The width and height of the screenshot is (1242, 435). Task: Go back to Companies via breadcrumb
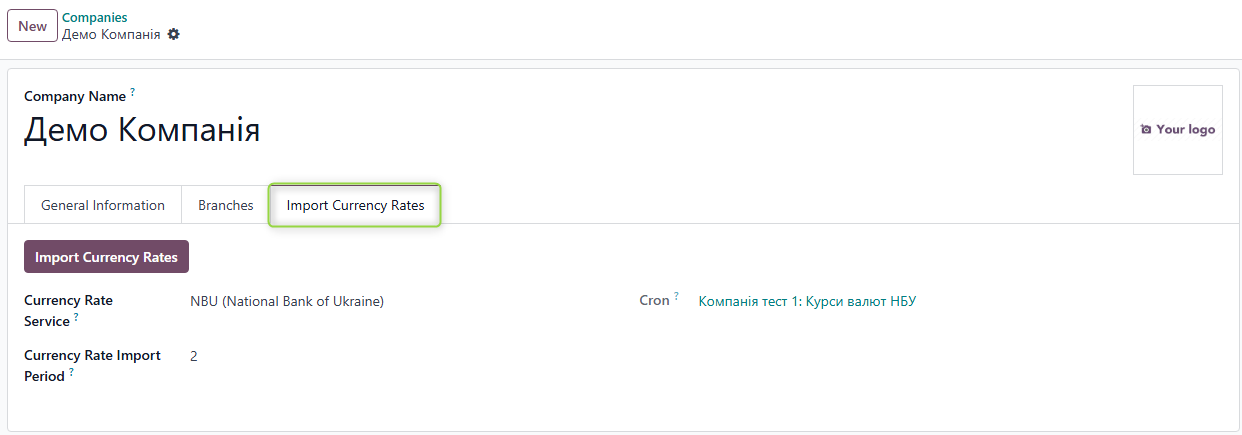94,18
